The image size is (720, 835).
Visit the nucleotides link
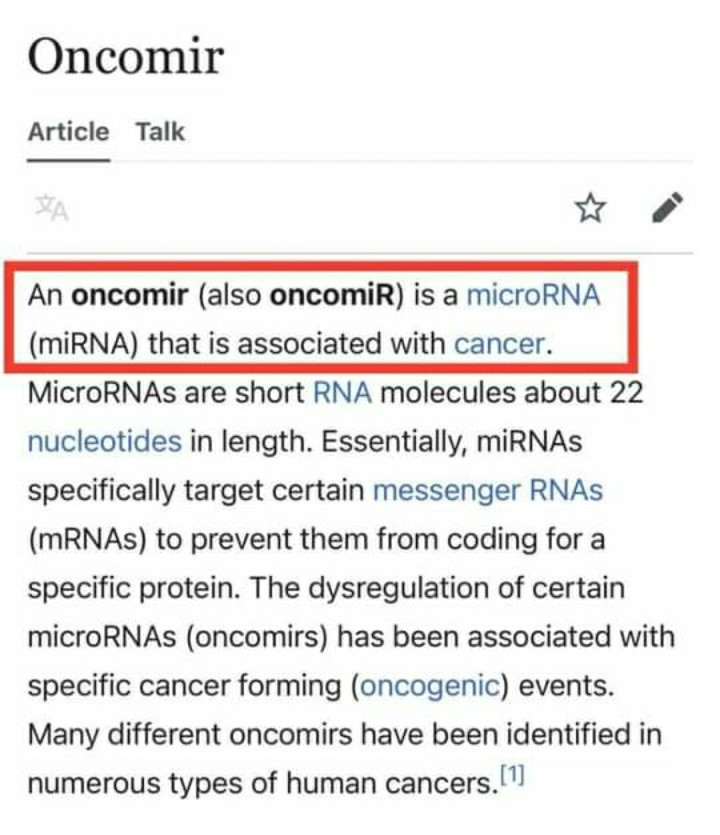click(104, 441)
